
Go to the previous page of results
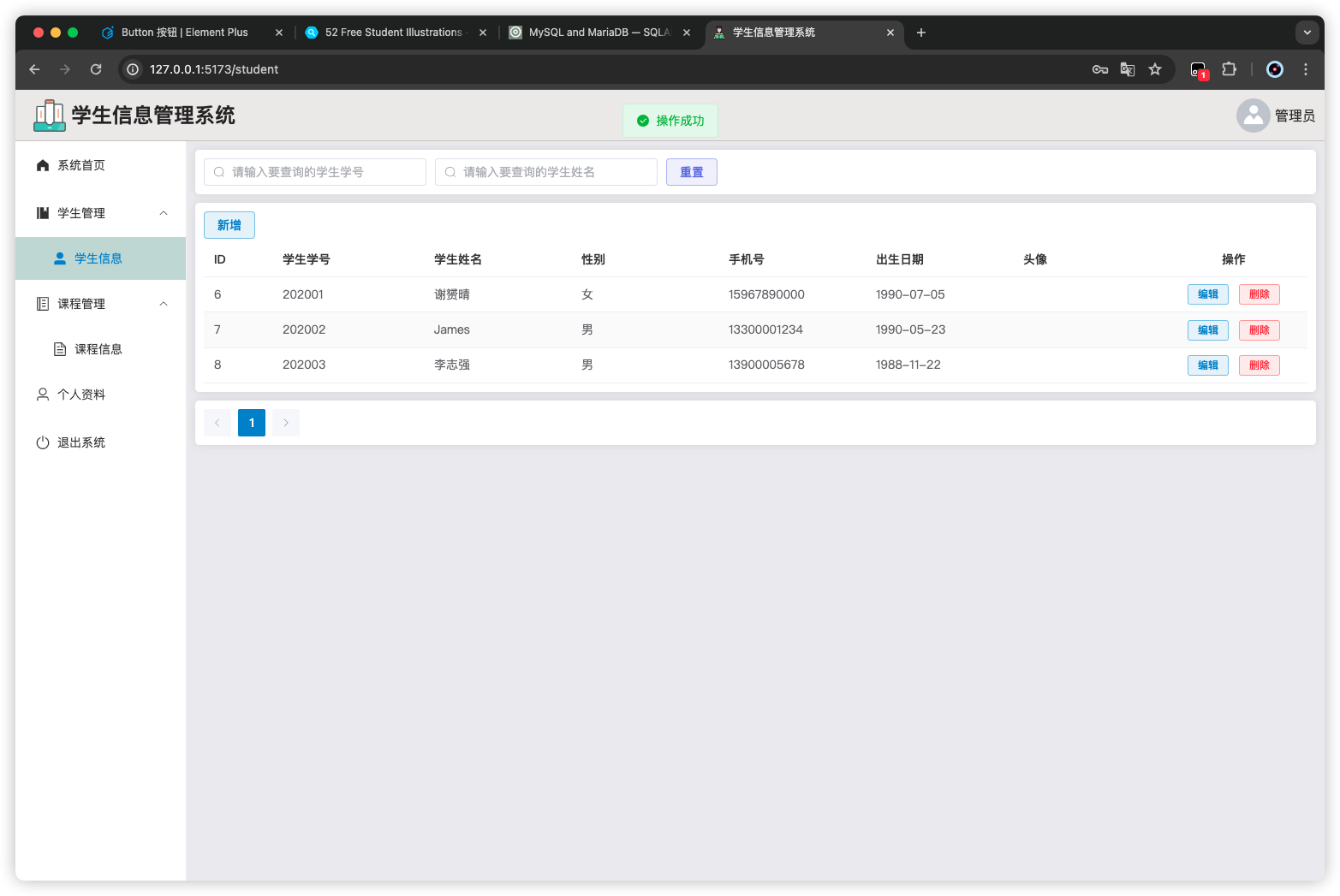click(x=217, y=423)
